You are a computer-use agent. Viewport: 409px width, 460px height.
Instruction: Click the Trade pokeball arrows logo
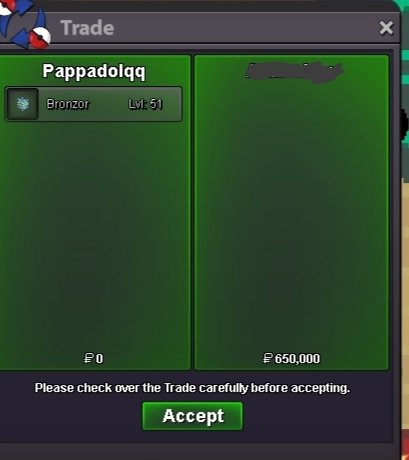click(x=23, y=24)
